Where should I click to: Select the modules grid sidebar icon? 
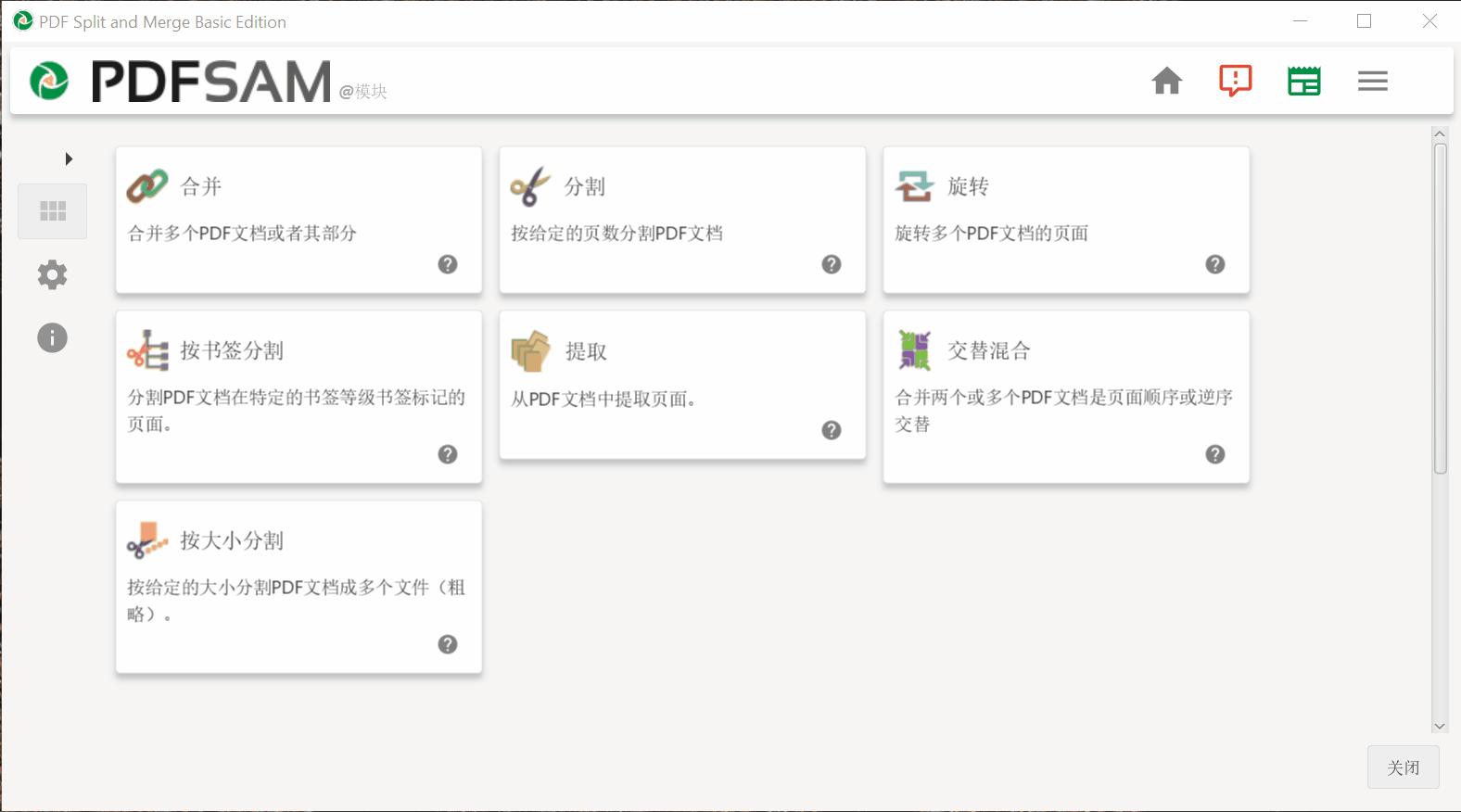pyautogui.click(x=53, y=211)
